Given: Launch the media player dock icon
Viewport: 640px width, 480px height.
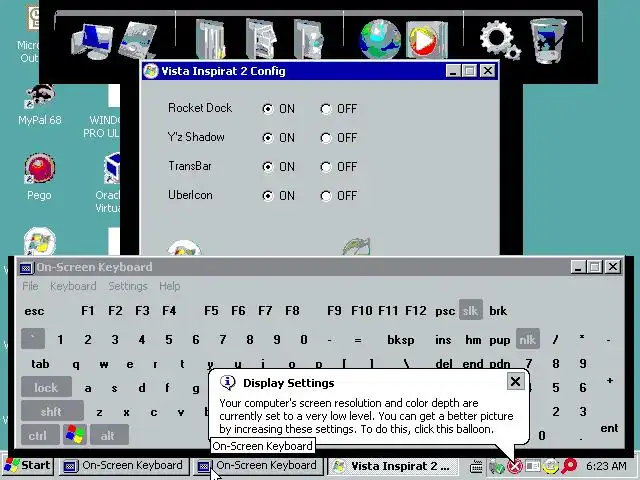Looking at the screenshot, I should (427, 40).
